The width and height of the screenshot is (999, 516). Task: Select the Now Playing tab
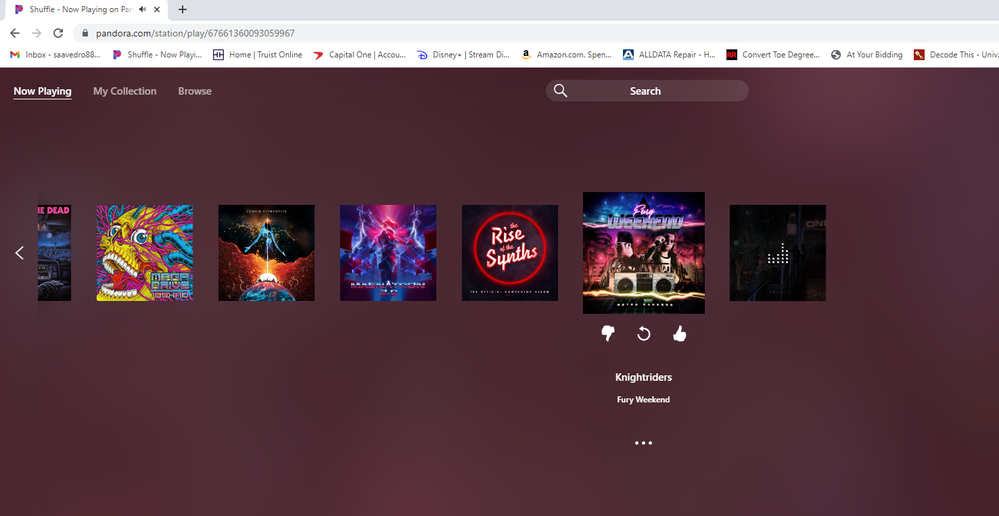42,91
